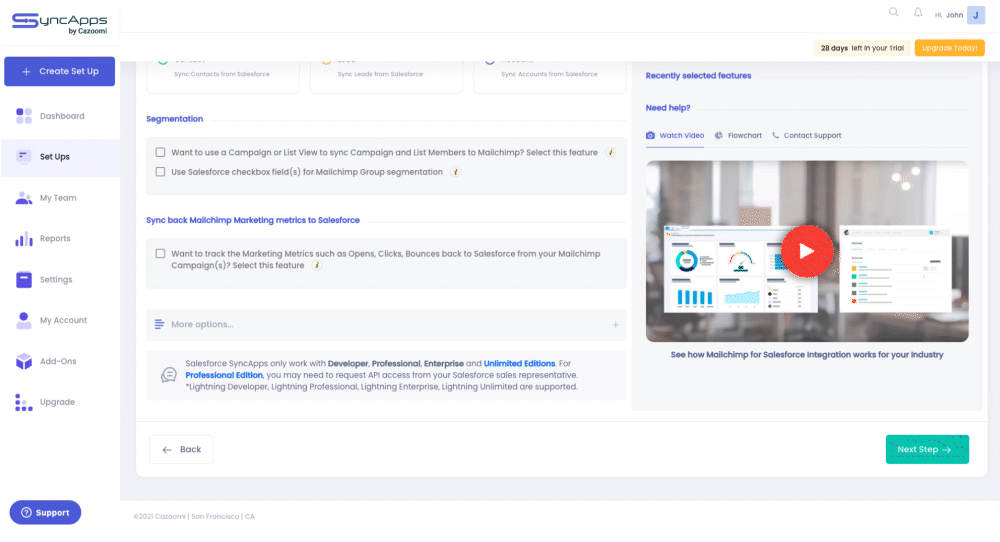Screen dimensions: 1000x542
Task: Click the Watch Video camera icon
Action: tap(650, 135)
